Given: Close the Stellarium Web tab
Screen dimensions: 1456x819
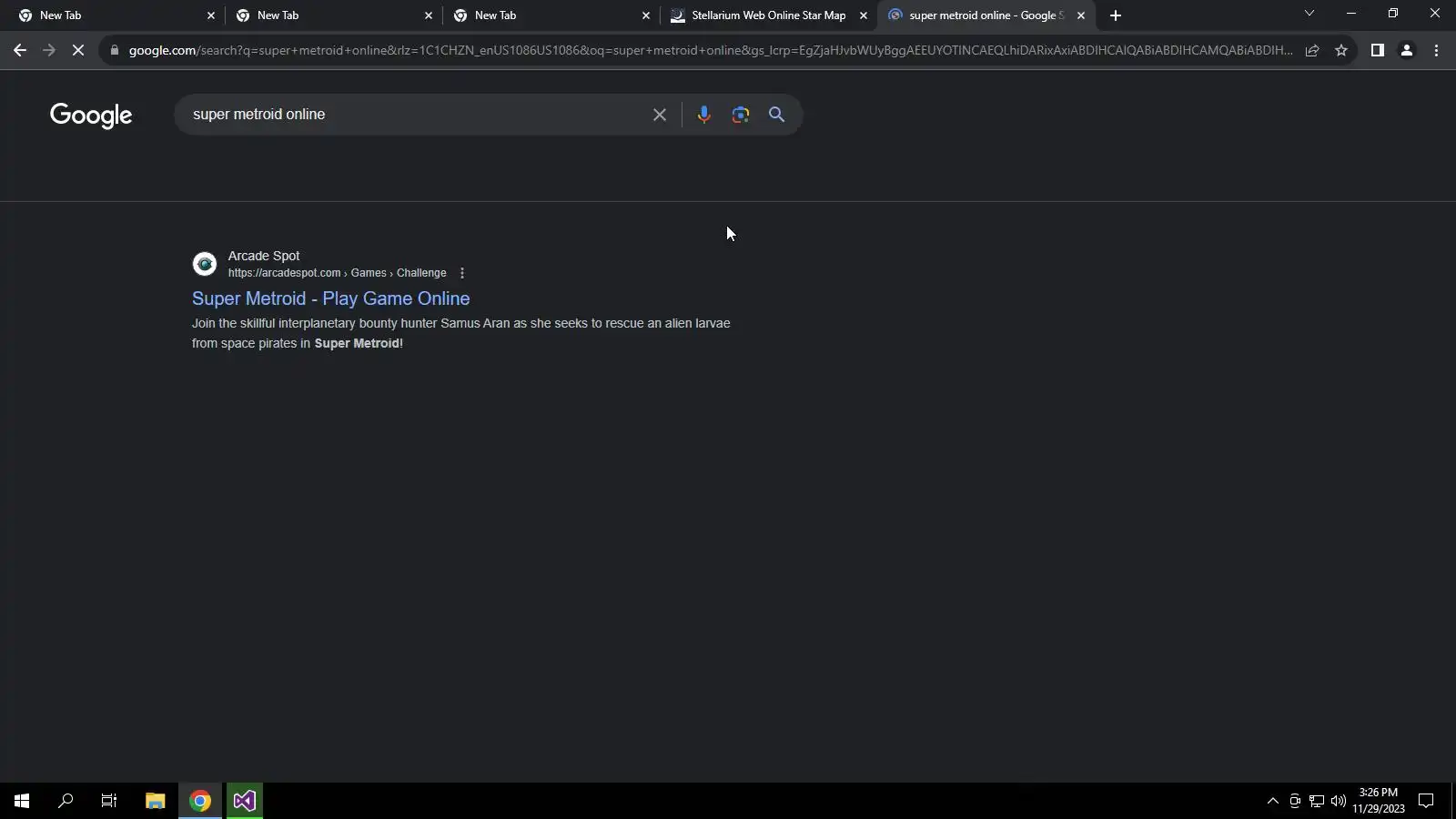Looking at the screenshot, I should (x=864, y=15).
